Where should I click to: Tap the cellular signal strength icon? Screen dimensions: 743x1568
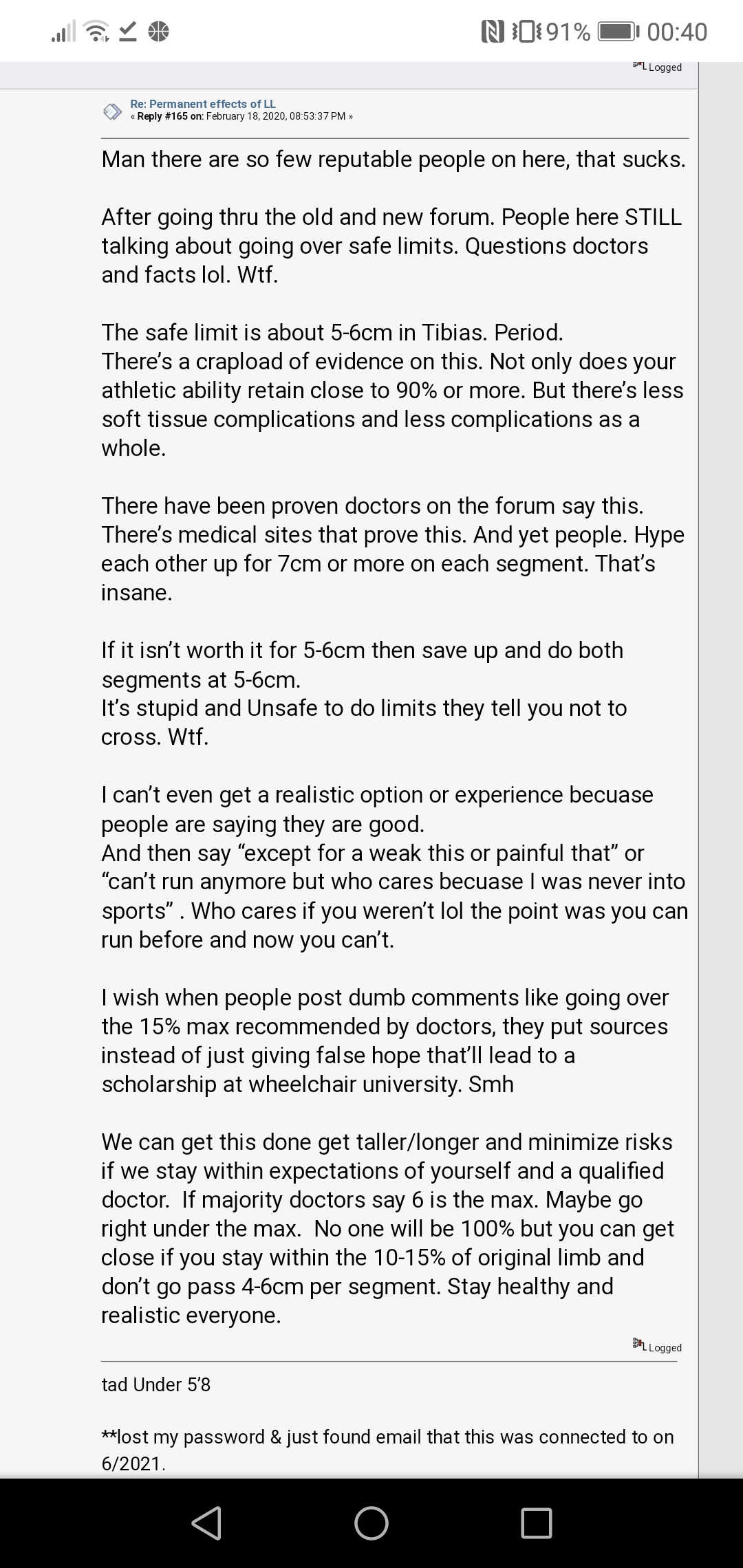coord(63,32)
